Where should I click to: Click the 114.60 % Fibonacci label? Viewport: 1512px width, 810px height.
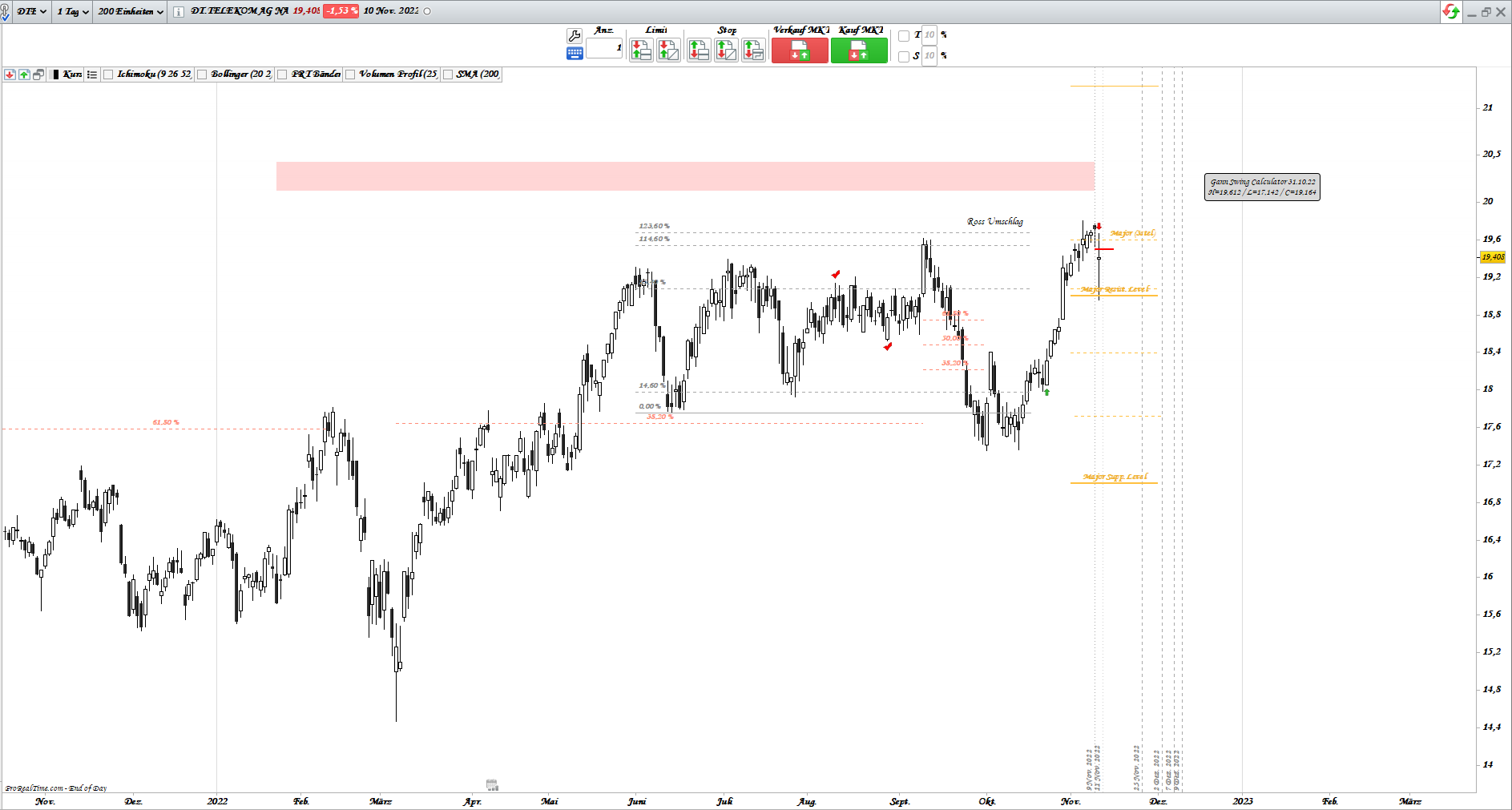tap(654, 239)
